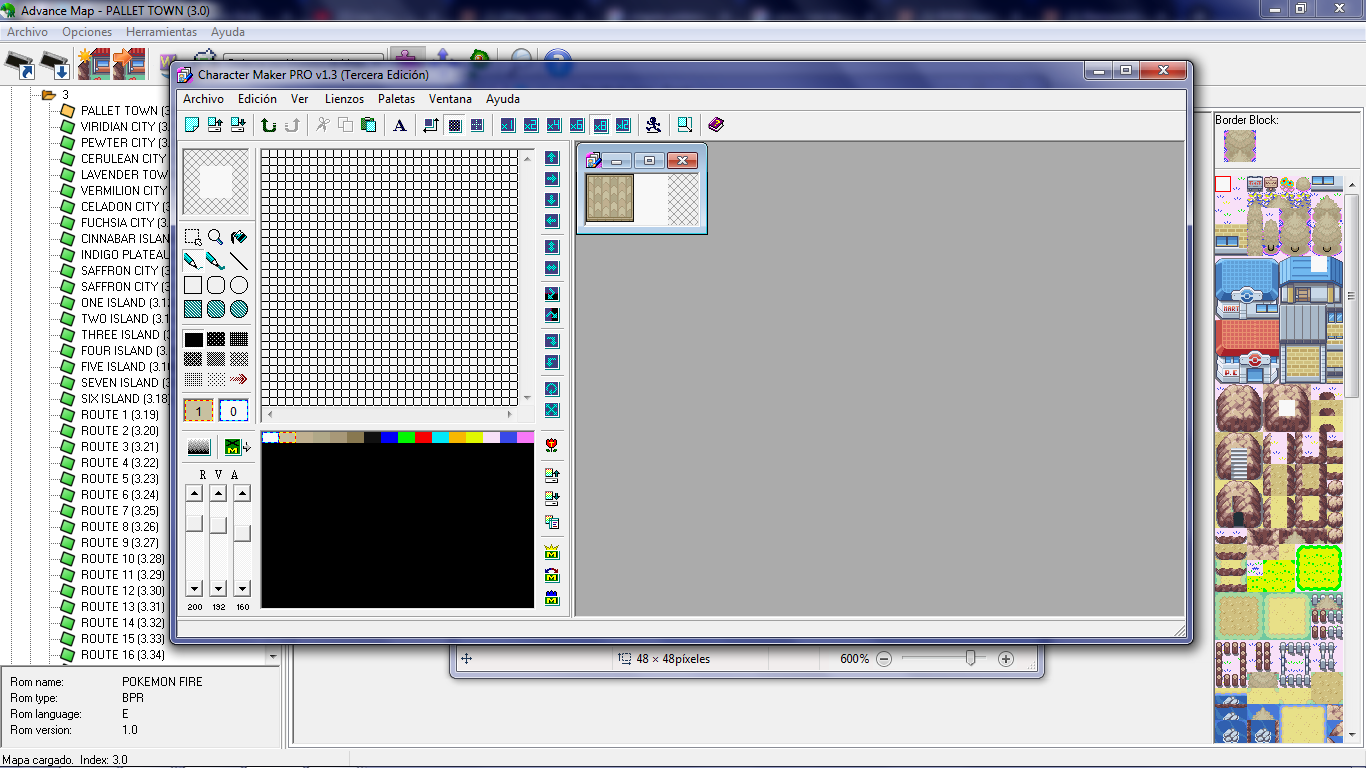Click the zoom in plus button near 600%
This screenshot has height=768, width=1366.
pos(1006,659)
